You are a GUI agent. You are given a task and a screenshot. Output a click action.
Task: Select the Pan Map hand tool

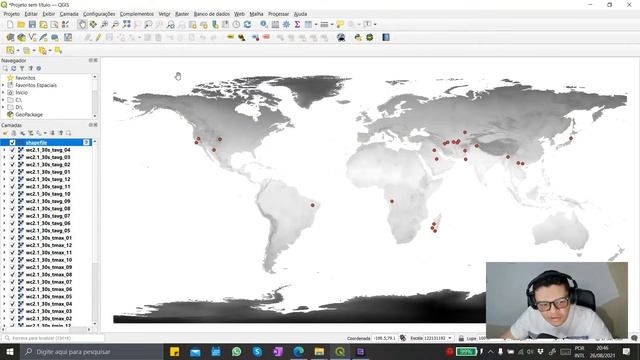82,24
